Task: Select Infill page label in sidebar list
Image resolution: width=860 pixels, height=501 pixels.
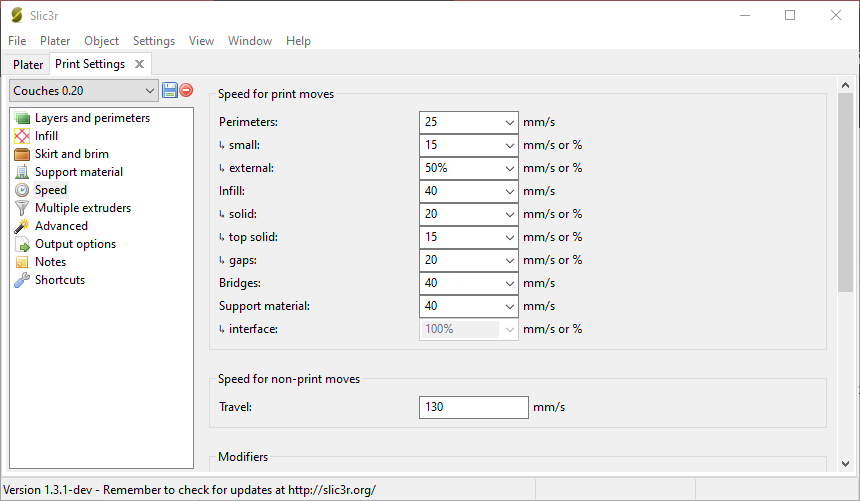Action: (x=47, y=136)
